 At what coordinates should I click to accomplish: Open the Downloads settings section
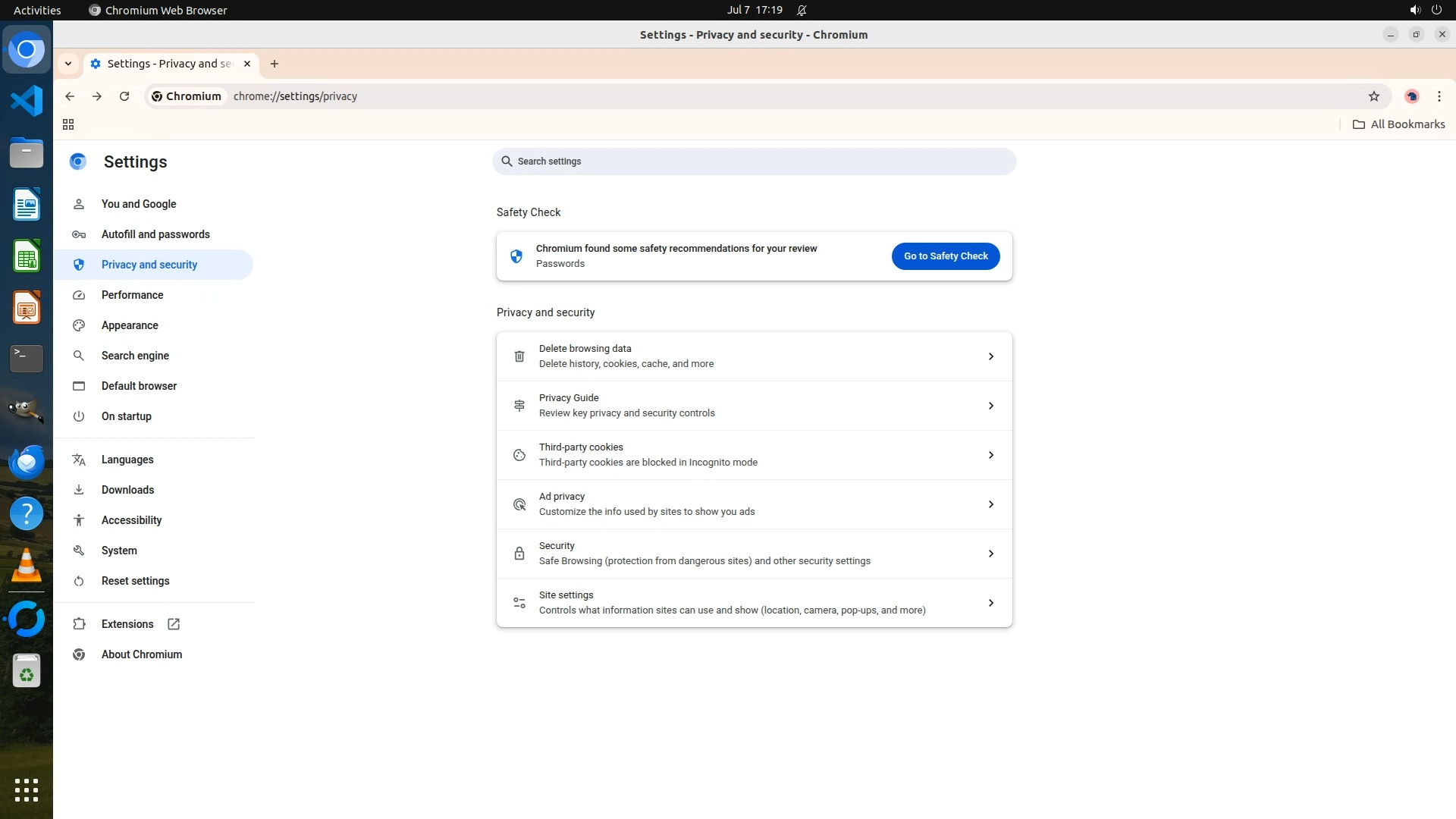click(x=127, y=490)
